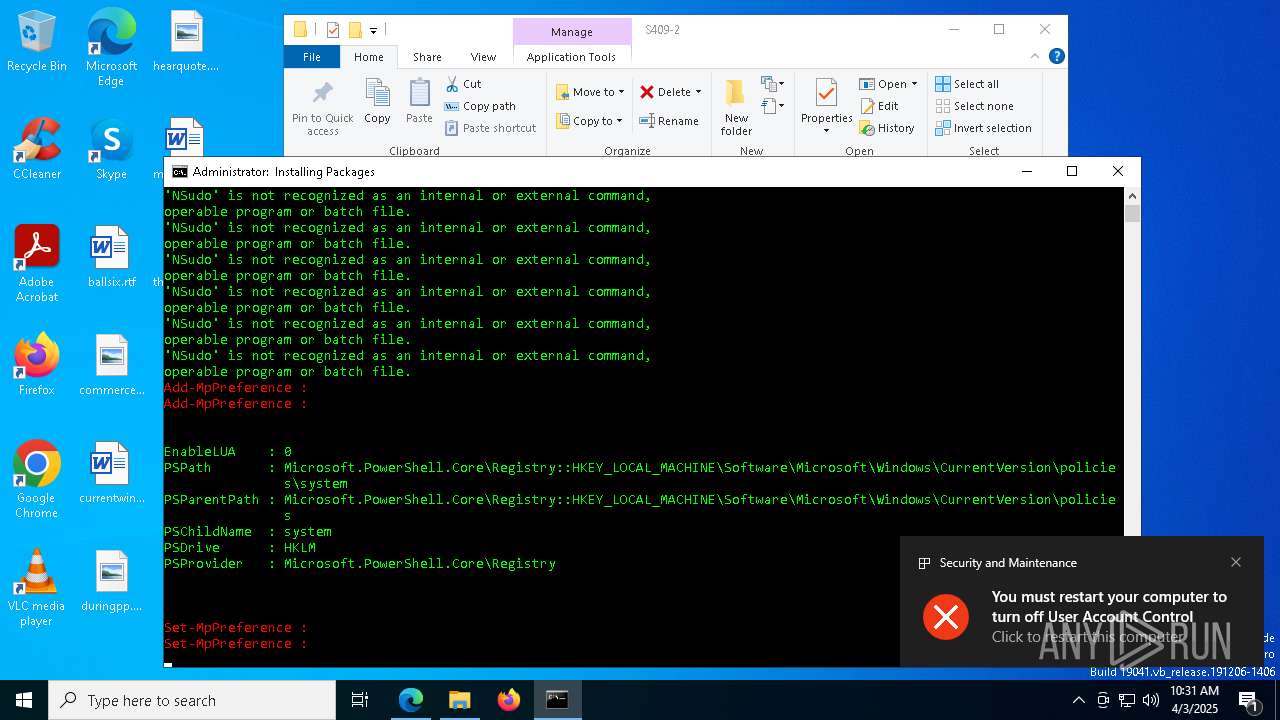This screenshot has height=720, width=1280.
Task: Create a New folder from ribbon
Action: (736, 108)
